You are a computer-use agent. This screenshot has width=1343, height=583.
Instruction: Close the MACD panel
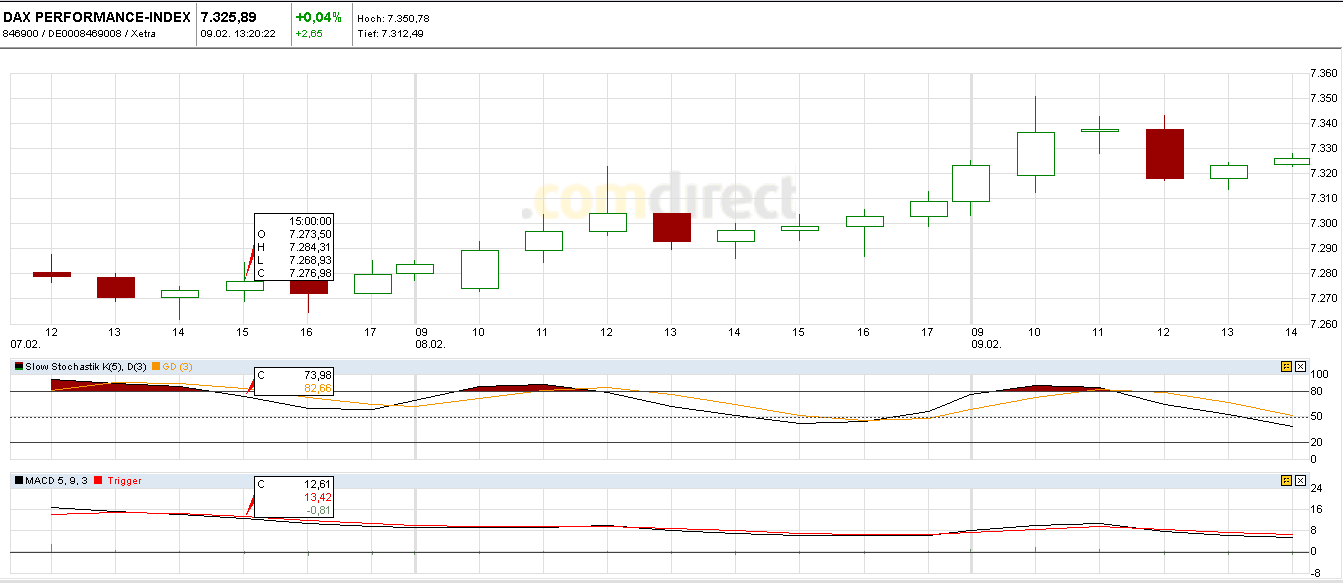pos(1300,481)
